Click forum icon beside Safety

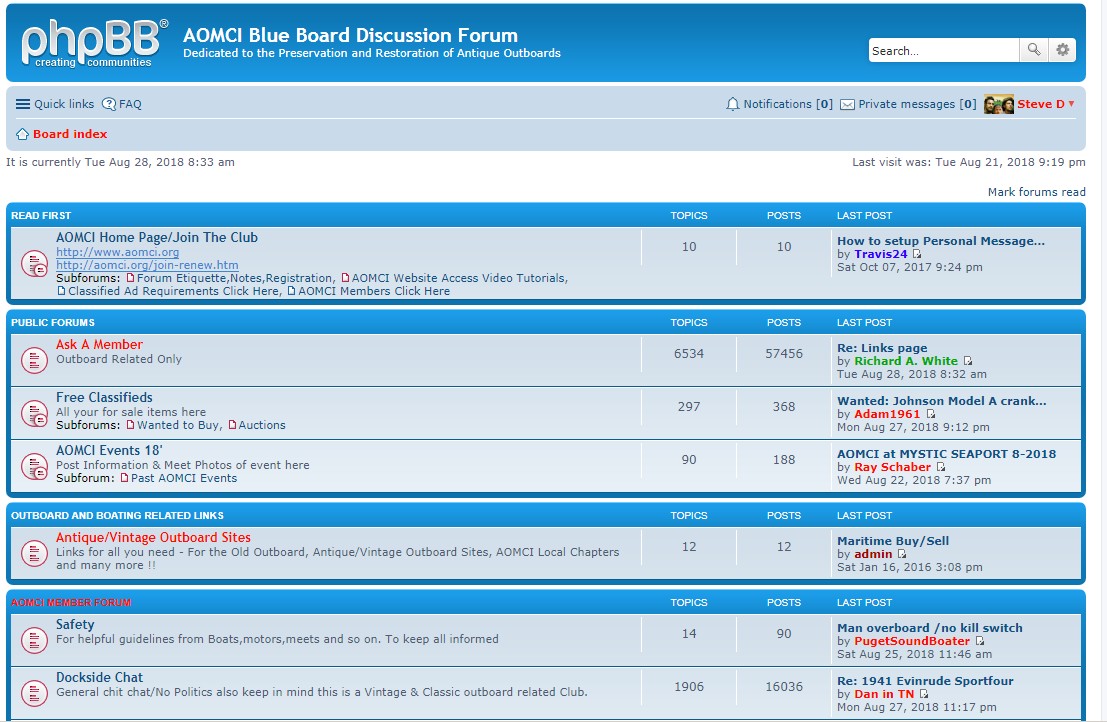point(34,640)
